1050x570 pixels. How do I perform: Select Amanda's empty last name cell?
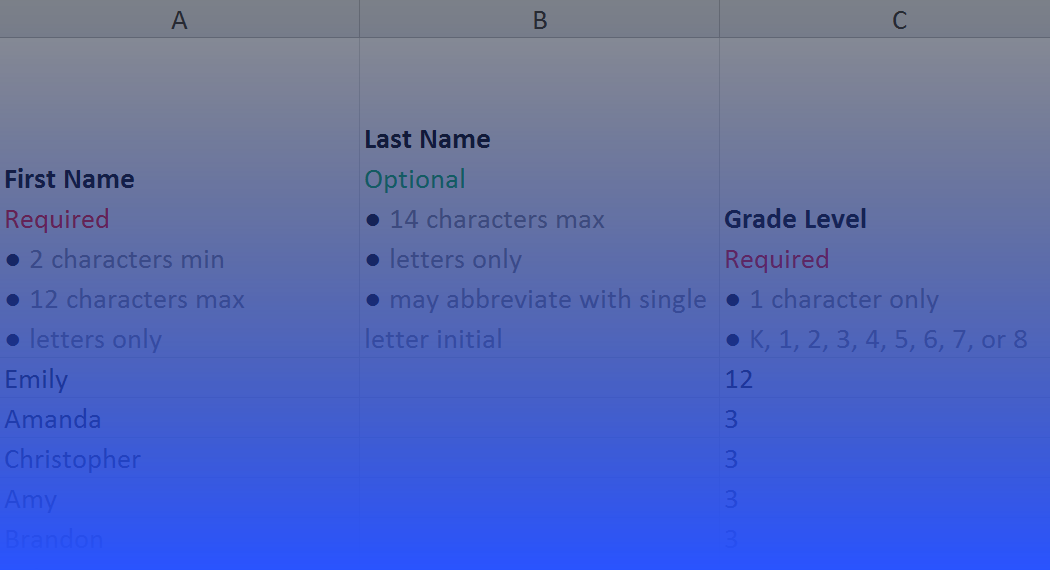pos(540,419)
